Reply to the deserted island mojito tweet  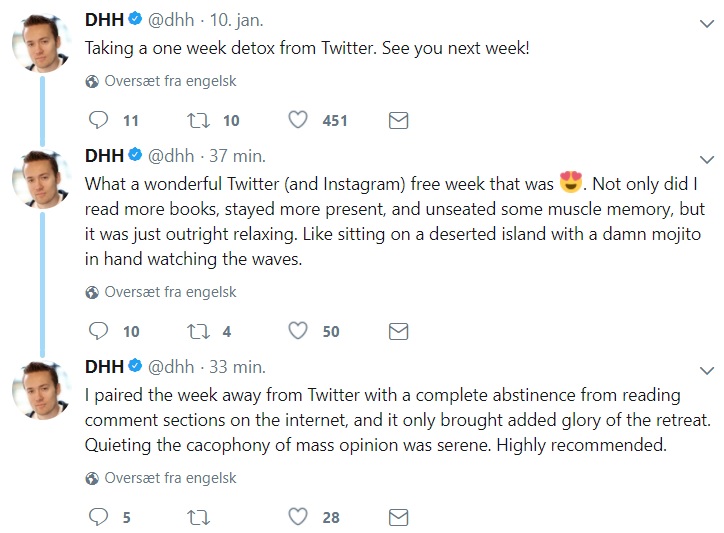coord(98,331)
